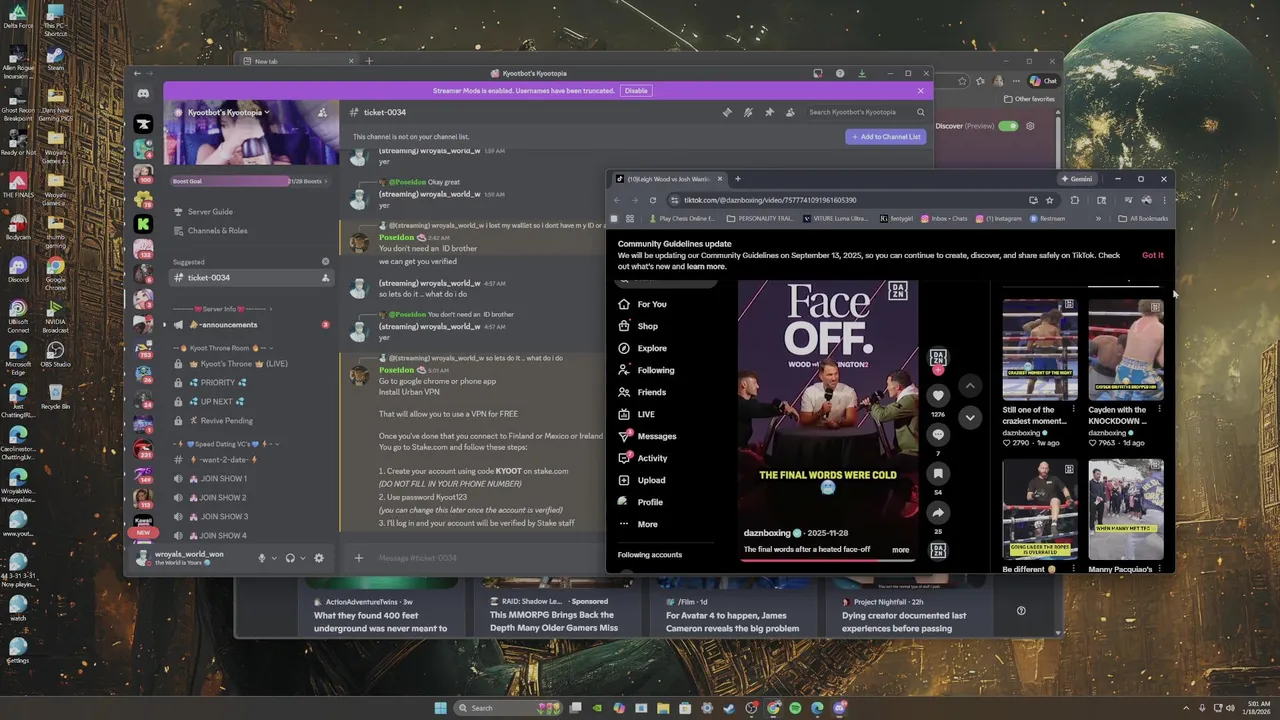
Task: Click Gemini button in Chrome title bar
Action: point(1076,179)
